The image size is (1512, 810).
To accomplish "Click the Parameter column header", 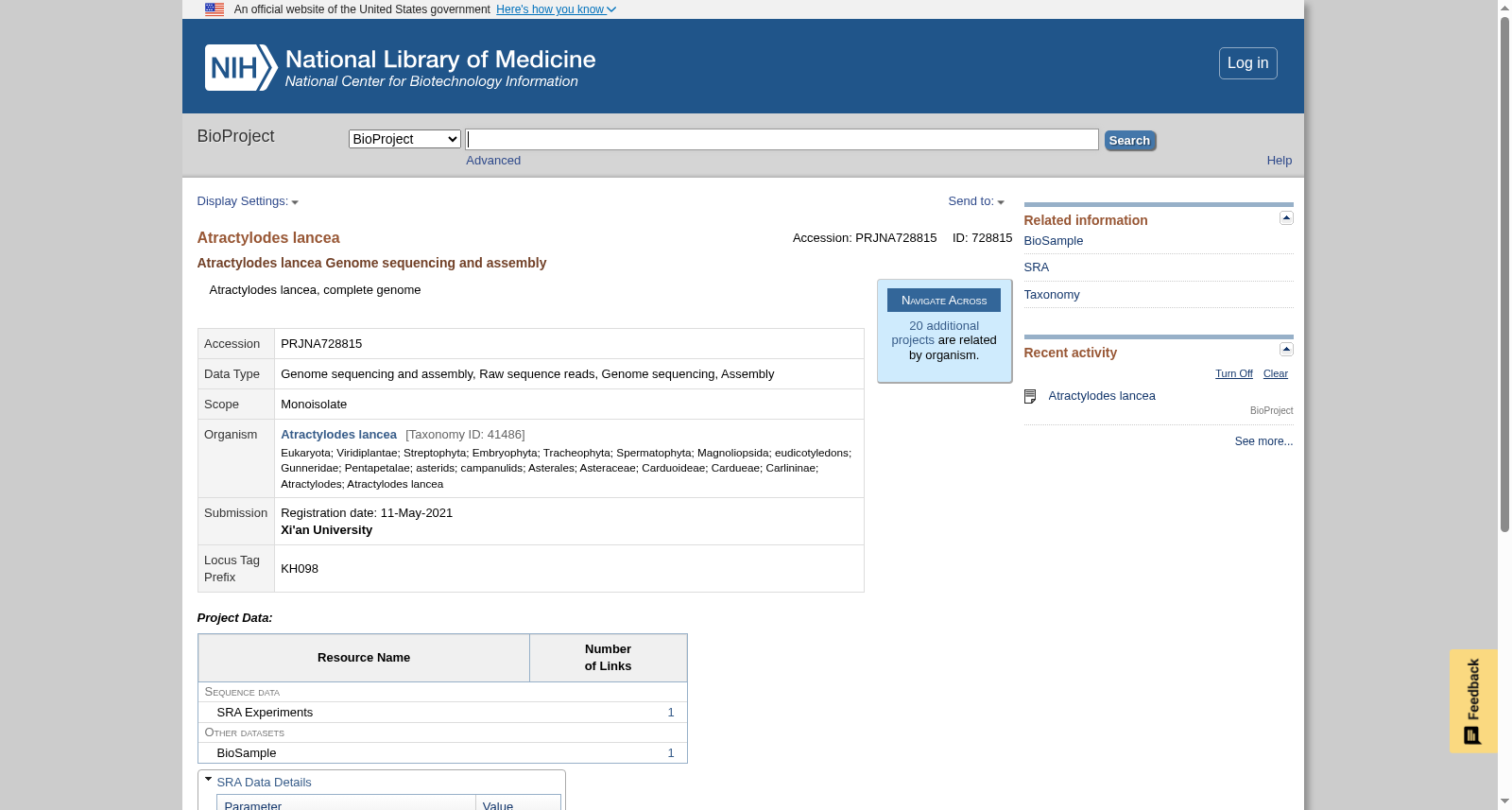I will pos(346,804).
